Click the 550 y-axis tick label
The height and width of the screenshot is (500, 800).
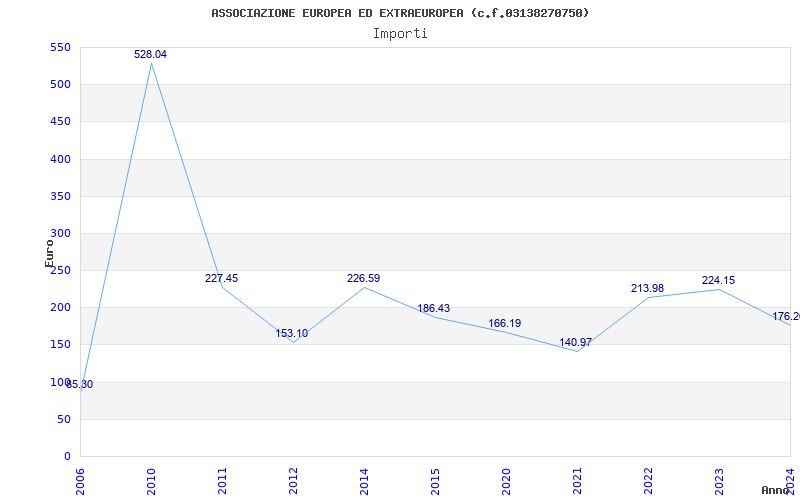pos(60,47)
